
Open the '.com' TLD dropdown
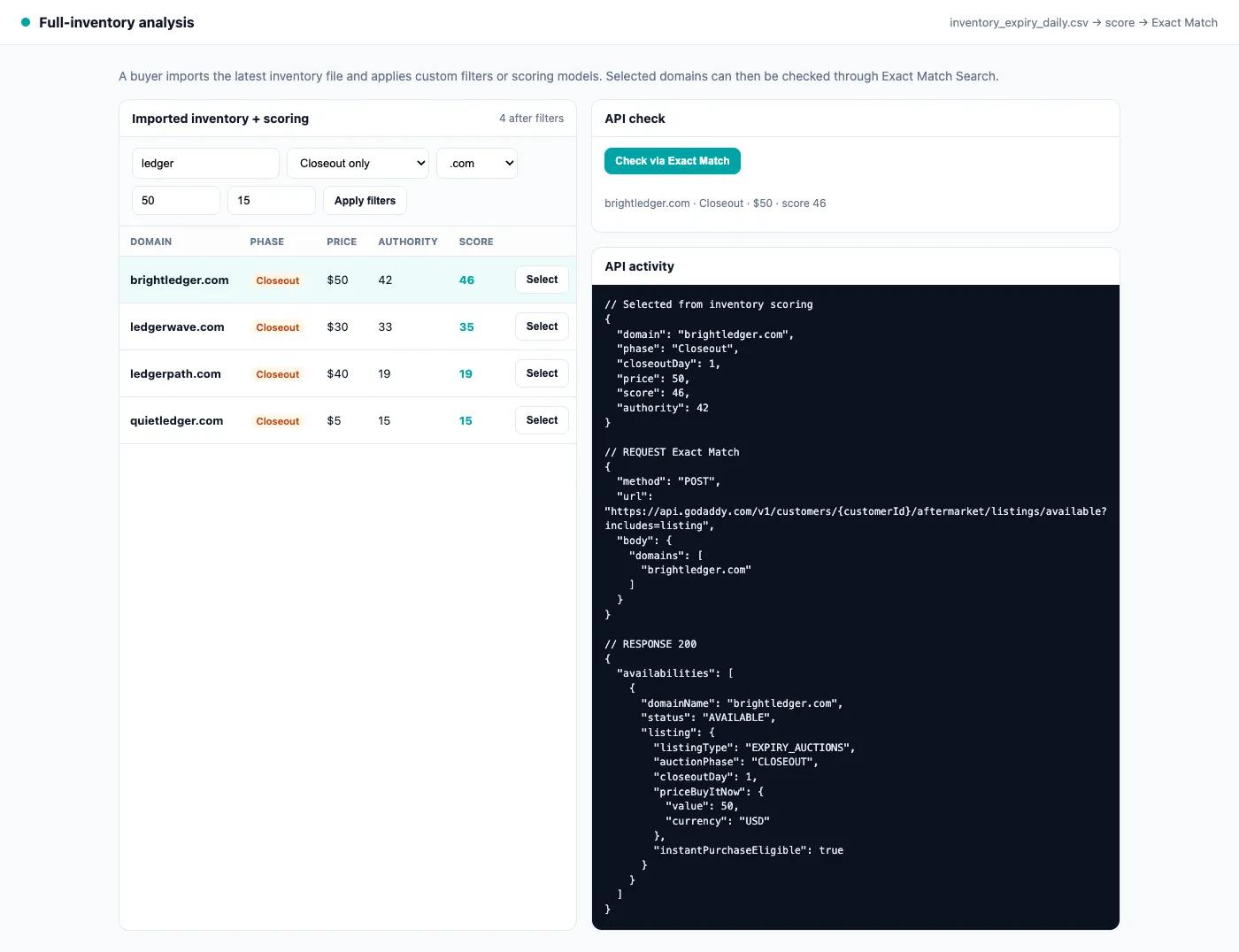(x=477, y=164)
